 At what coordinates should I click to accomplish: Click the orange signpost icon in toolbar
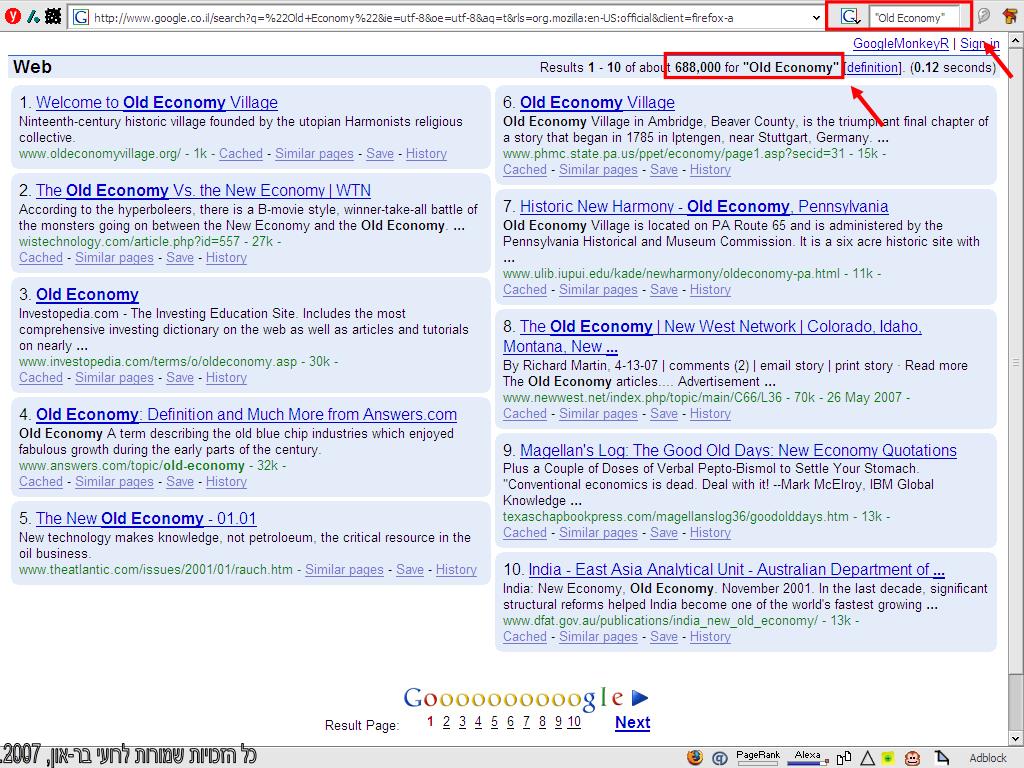1010,16
